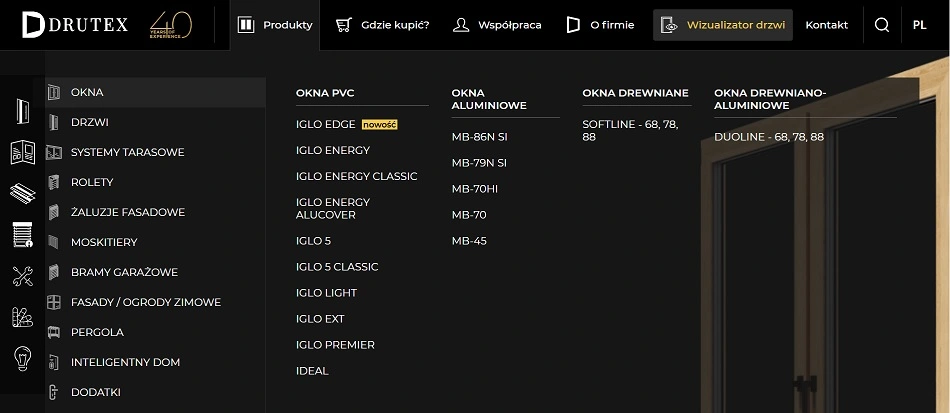Click the wrench and screwdriver sidebar icon
The height and width of the screenshot is (413, 950).
(x=22, y=276)
